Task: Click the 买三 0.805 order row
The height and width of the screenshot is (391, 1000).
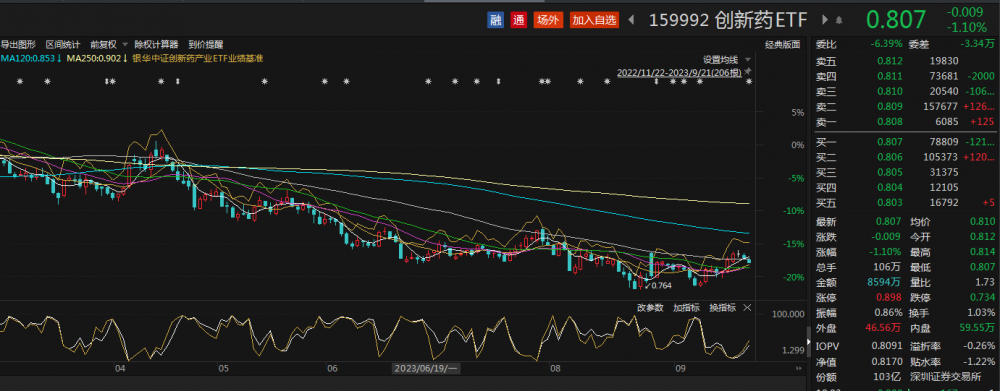Action: point(906,172)
